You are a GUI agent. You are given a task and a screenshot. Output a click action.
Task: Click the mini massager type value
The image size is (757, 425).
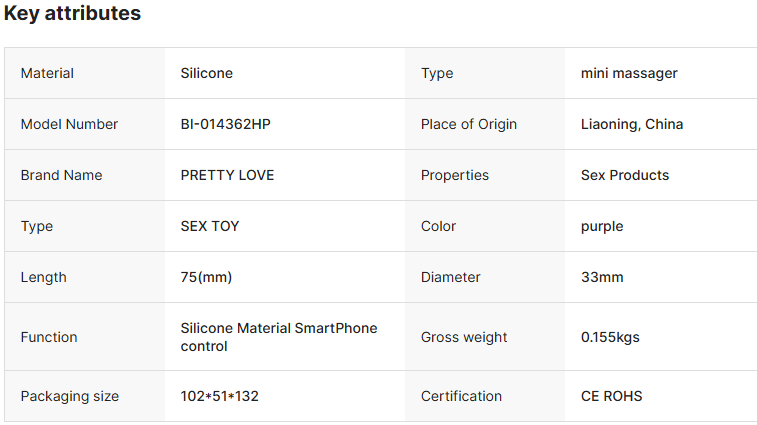pos(629,73)
